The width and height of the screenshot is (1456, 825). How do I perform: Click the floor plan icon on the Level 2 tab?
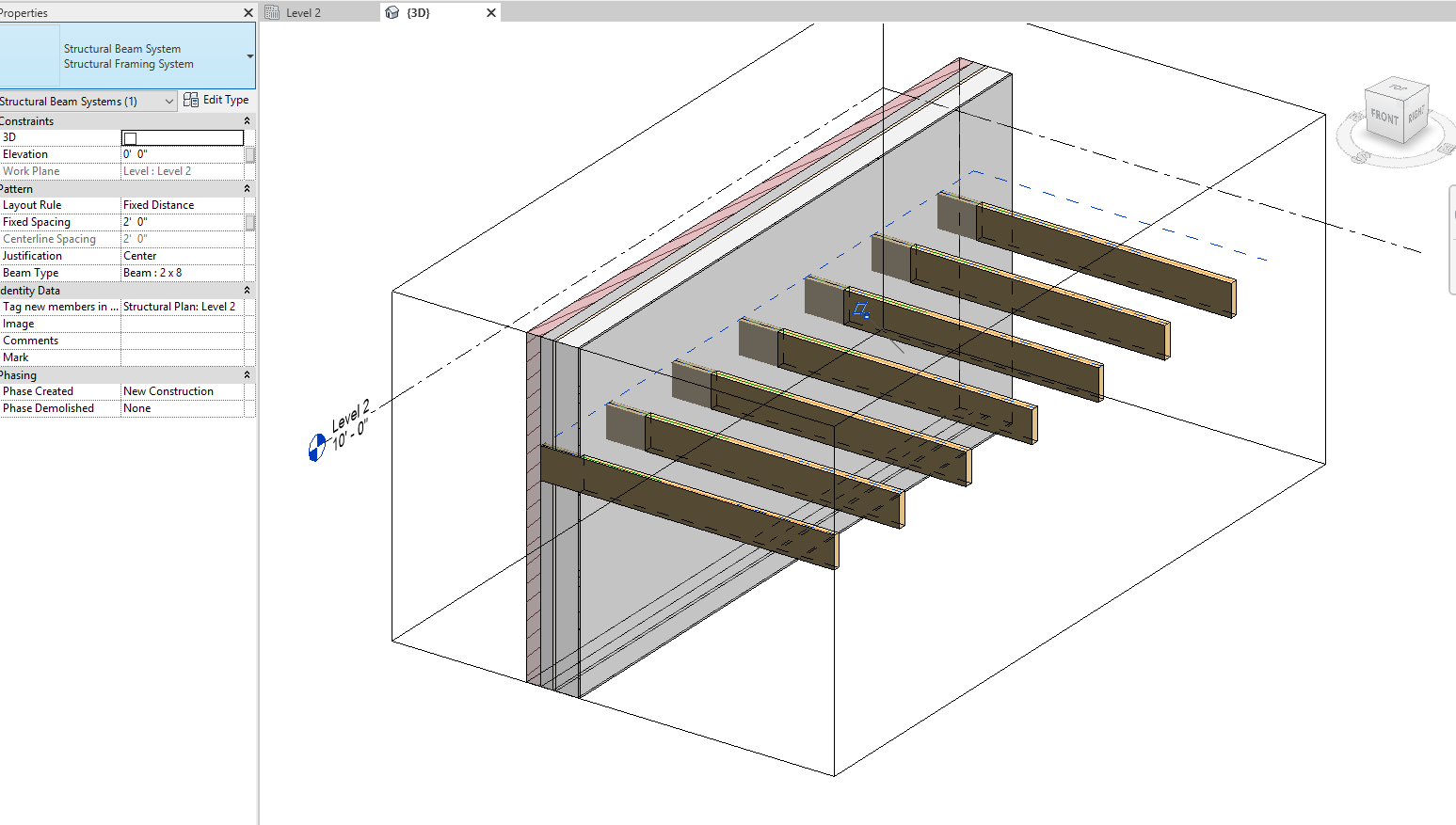pos(274,12)
